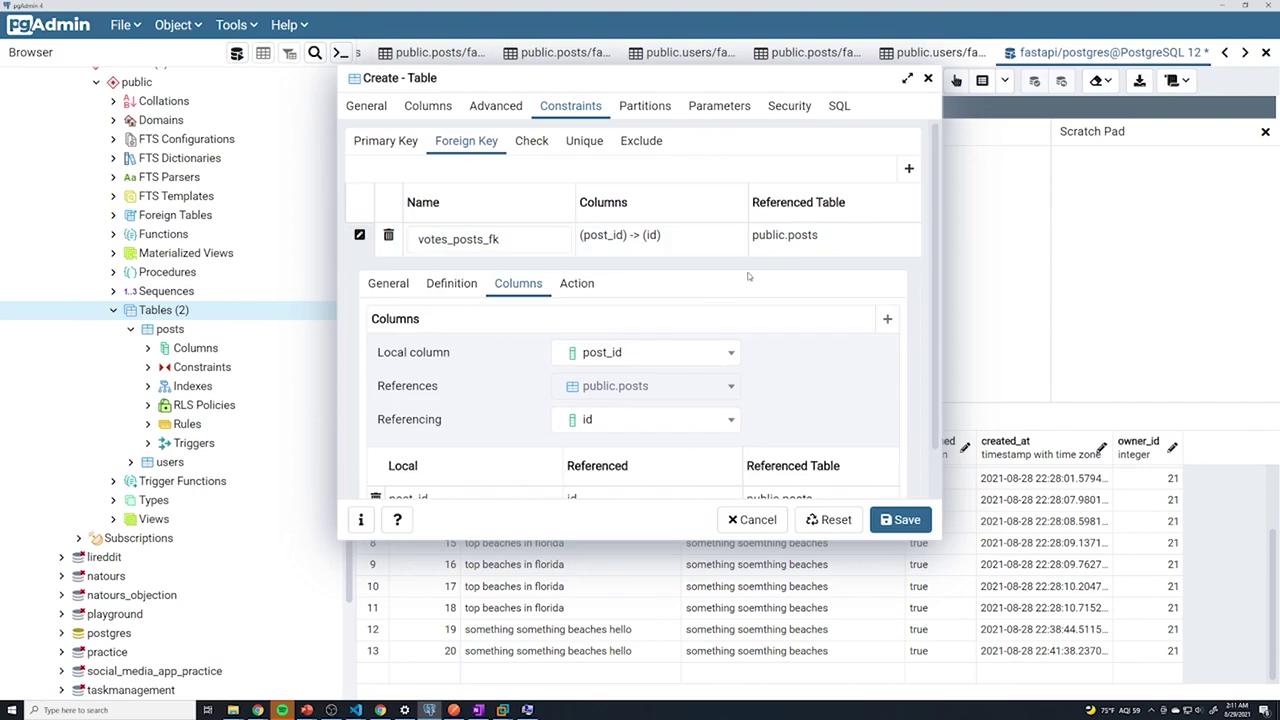Add a new foreign key with plus icon

click(909, 168)
